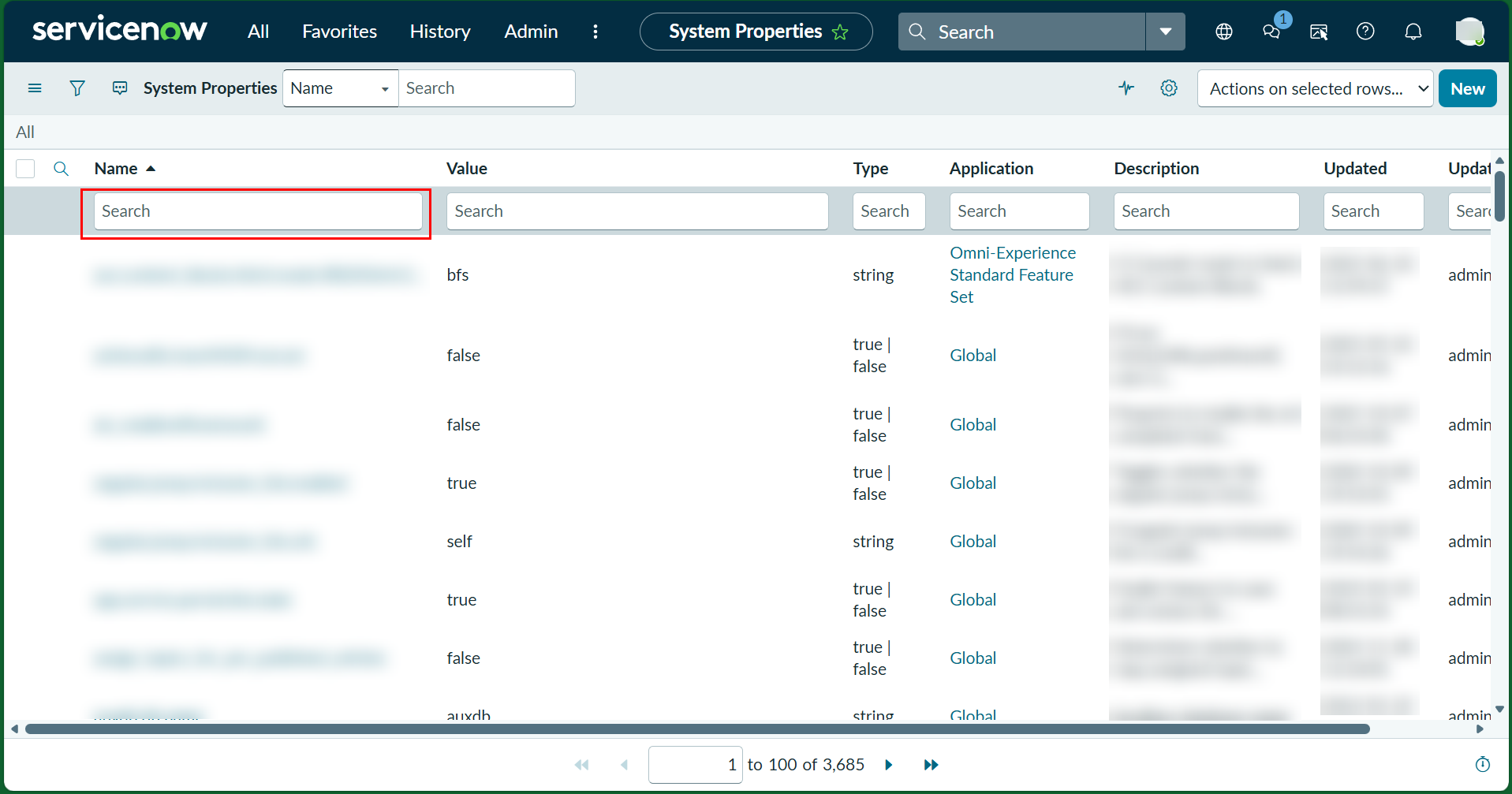The width and height of the screenshot is (1512, 794).
Task: Focus the Type column search field
Action: pos(889,211)
